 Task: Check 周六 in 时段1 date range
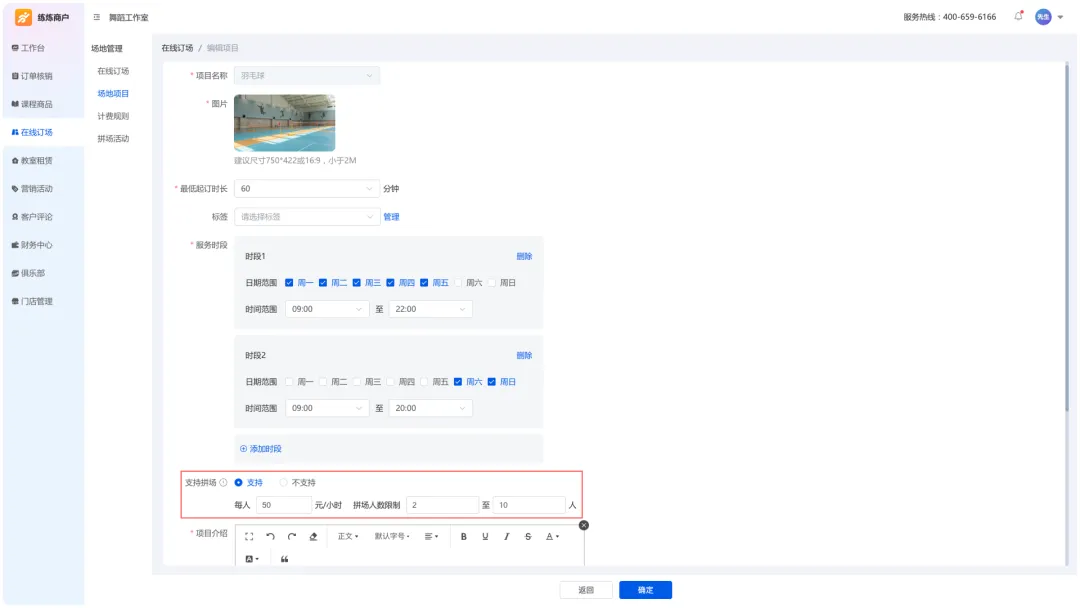460,283
